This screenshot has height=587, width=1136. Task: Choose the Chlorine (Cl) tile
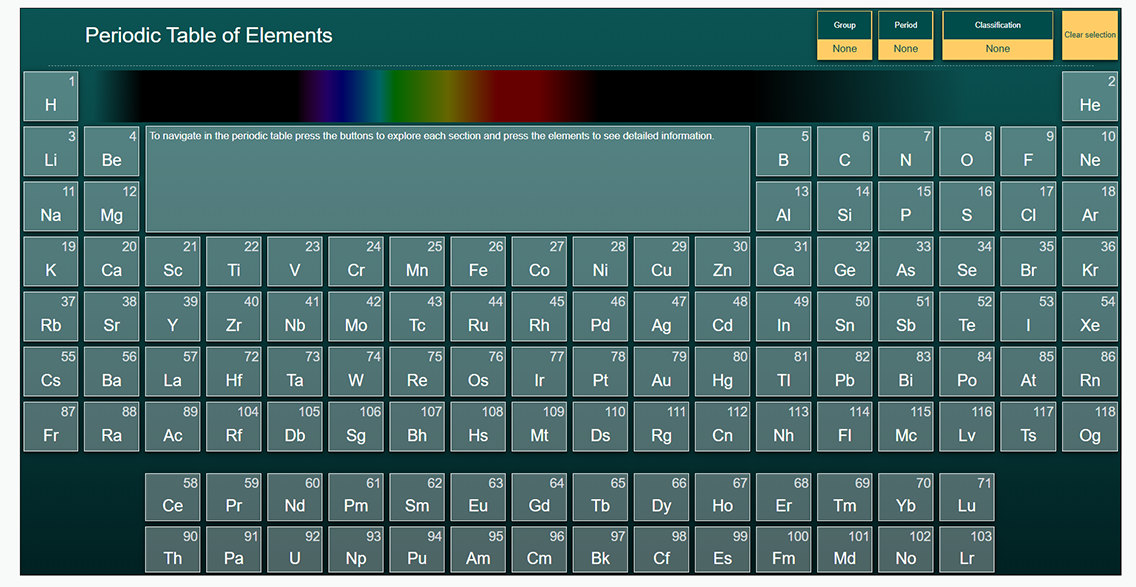(1028, 207)
